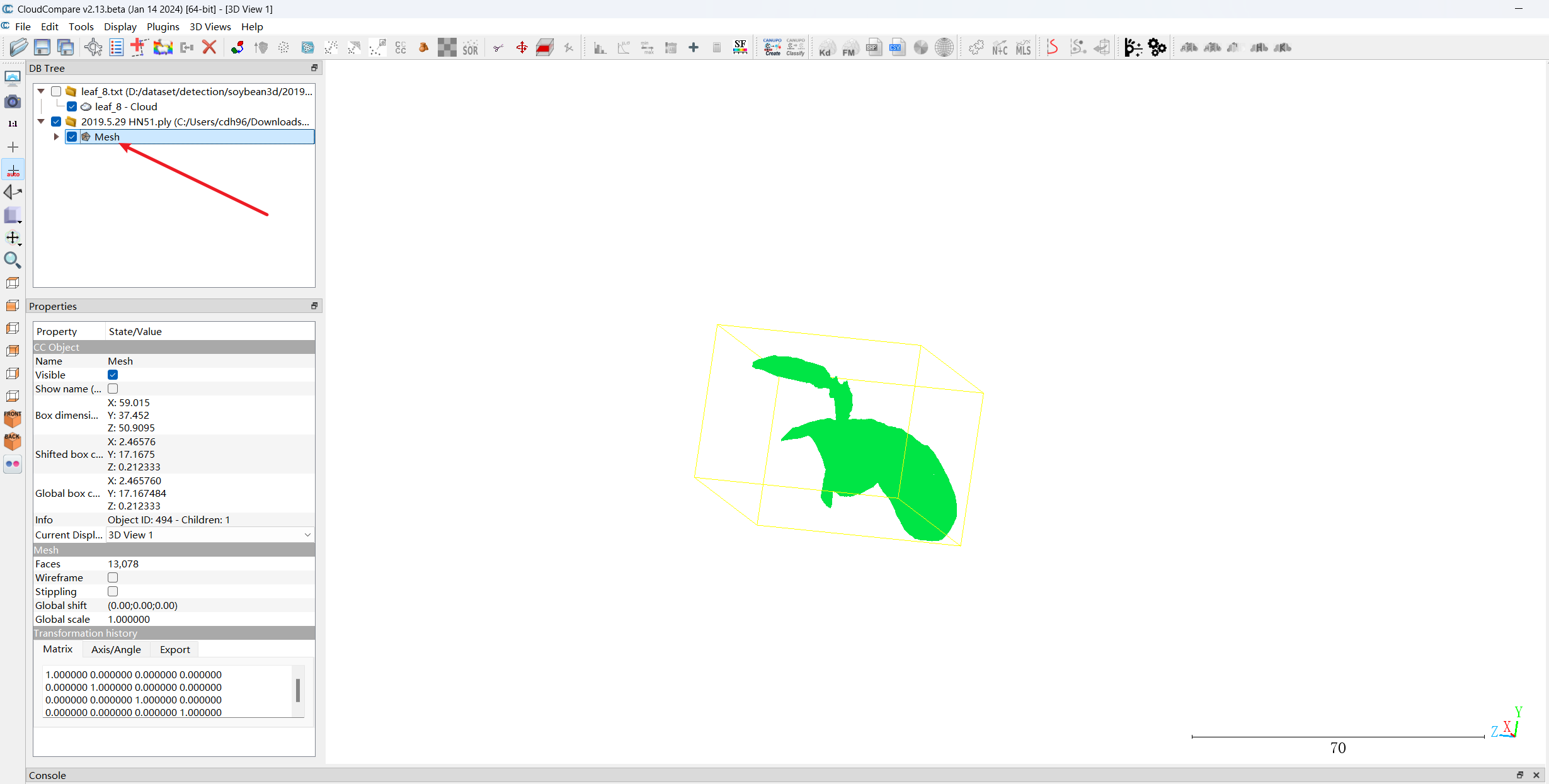Set the FRONT view cube icon

(13, 418)
